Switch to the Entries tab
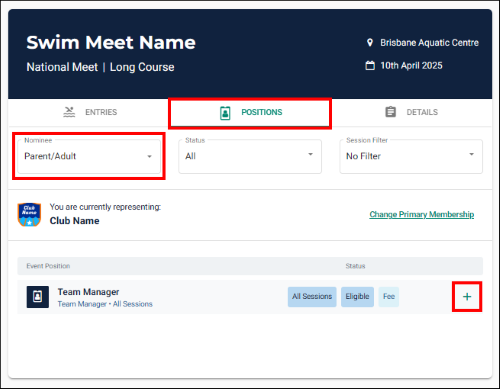Screen dimensions: 500x389 pos(89,112)
